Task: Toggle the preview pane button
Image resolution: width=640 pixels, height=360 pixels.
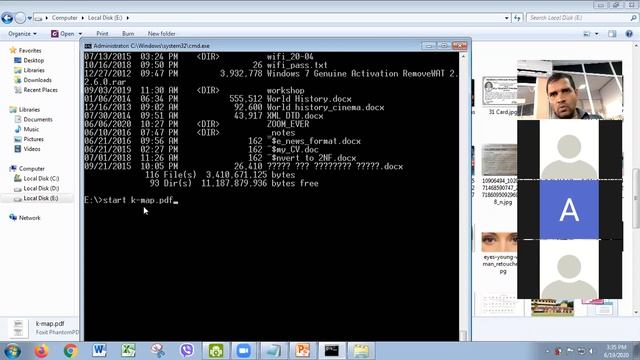Action: 612,34
